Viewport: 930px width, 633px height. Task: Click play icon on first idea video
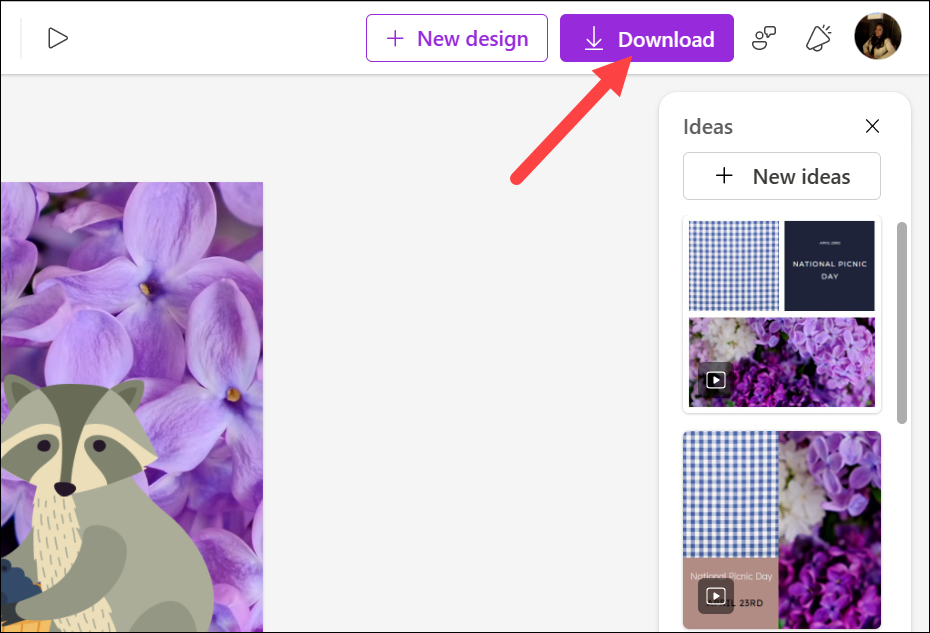(716, 380)
